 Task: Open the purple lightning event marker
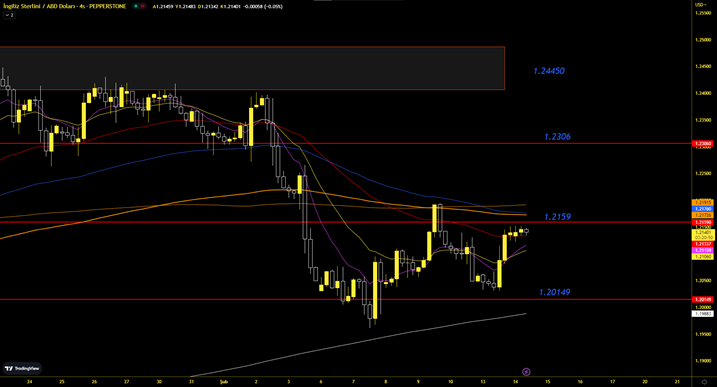[x=526, y=371]
